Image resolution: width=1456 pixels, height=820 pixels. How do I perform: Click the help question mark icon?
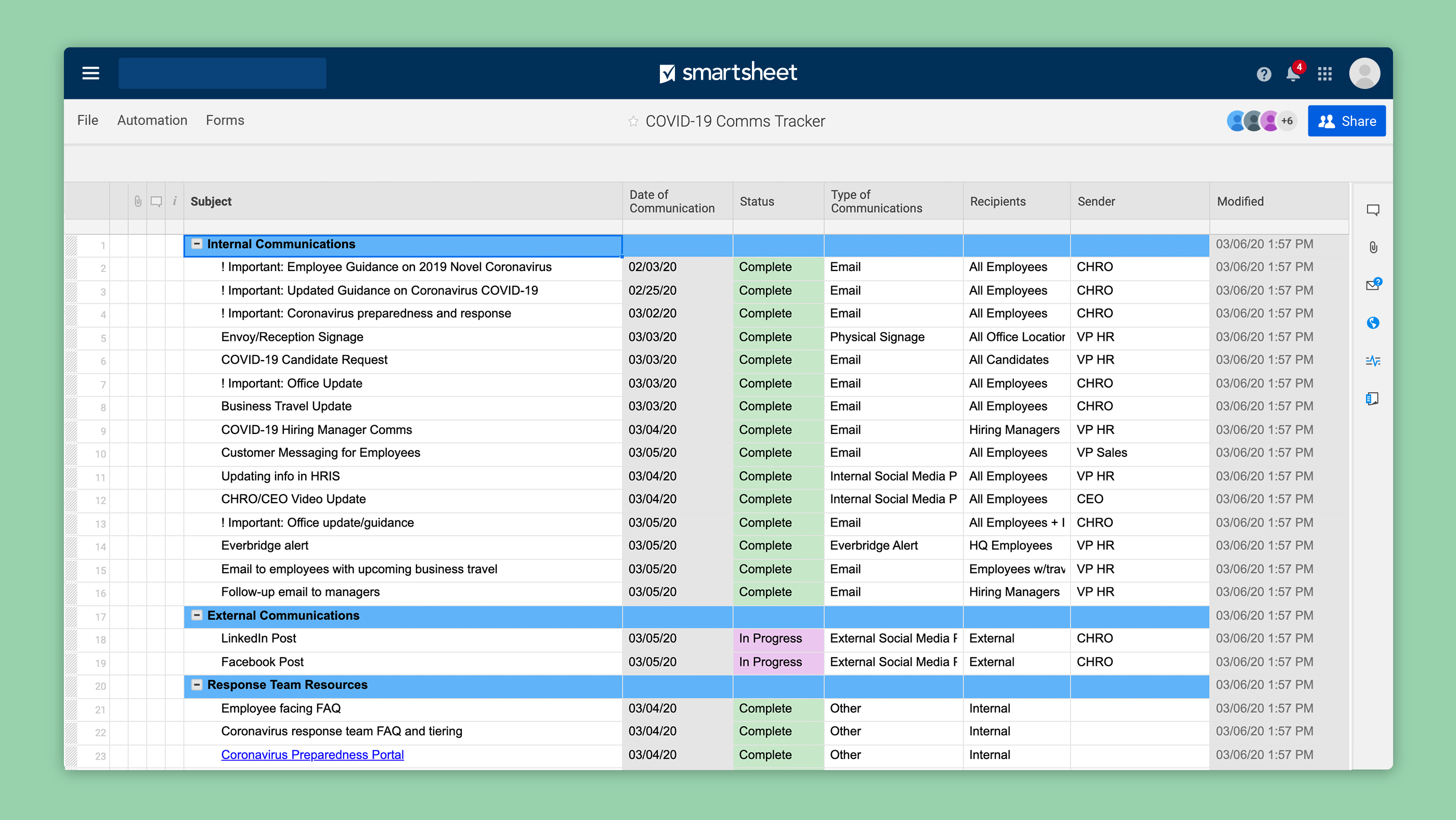click(x=1264, y=74)
